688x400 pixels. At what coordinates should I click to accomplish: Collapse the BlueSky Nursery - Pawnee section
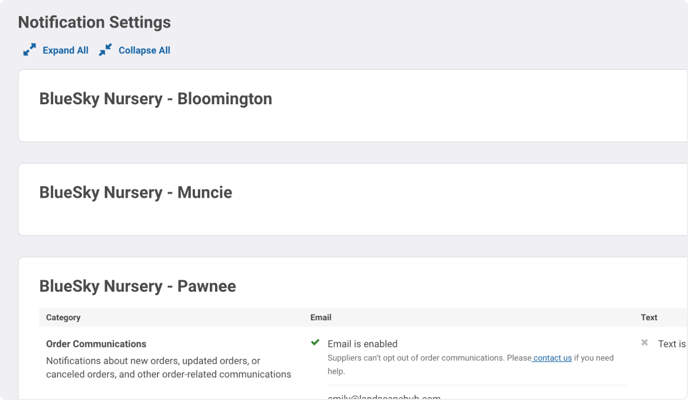[x=138, y=286]
